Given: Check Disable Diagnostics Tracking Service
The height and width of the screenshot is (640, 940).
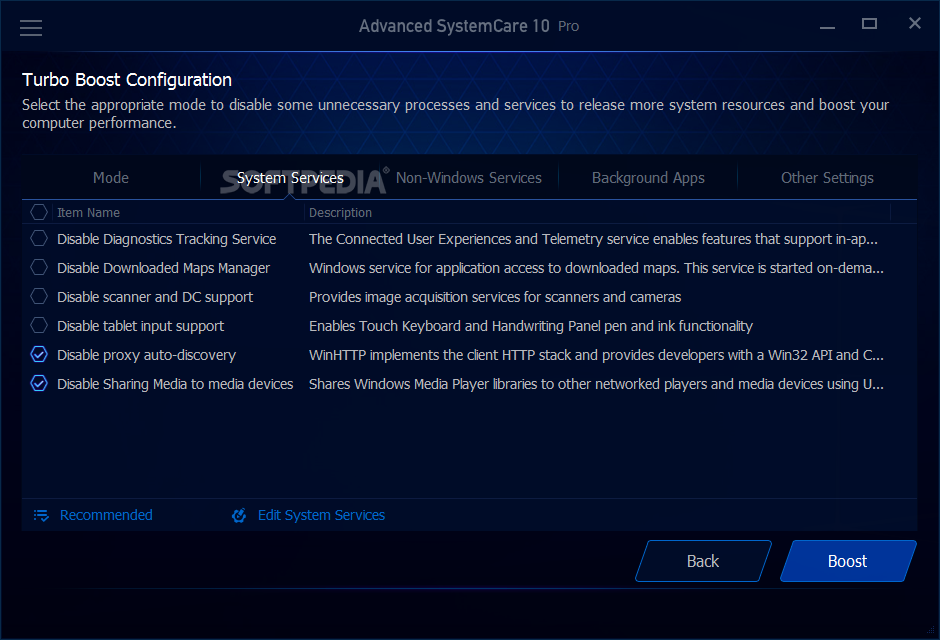Looking at the screenshot, I should (x=39, y=239).
